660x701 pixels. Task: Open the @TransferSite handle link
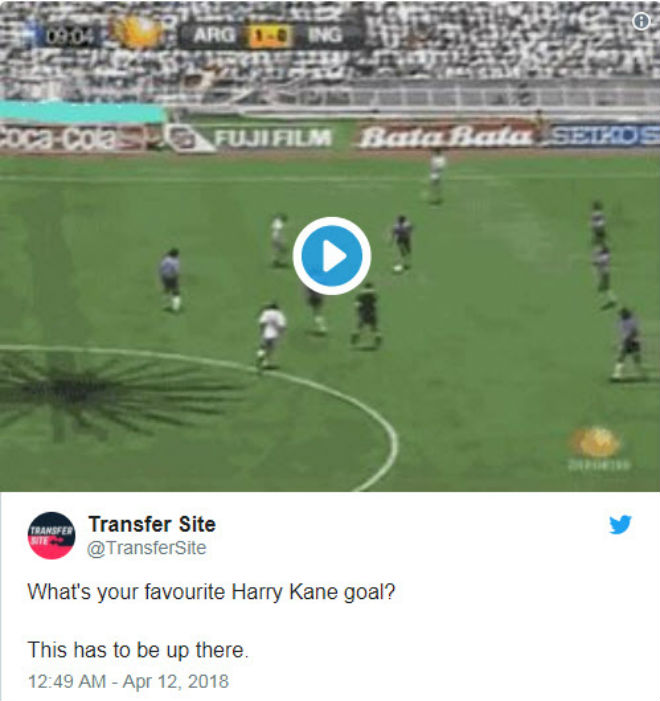[147, 548]
